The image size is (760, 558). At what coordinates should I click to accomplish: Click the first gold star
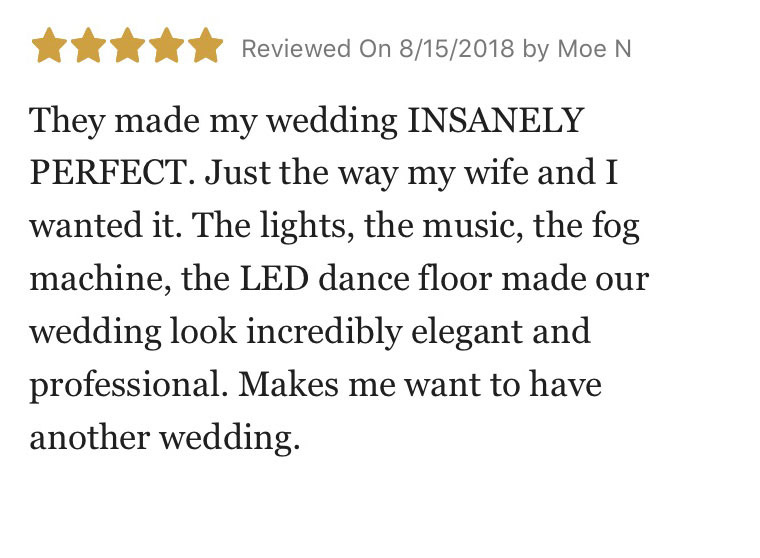click(49, 45)
